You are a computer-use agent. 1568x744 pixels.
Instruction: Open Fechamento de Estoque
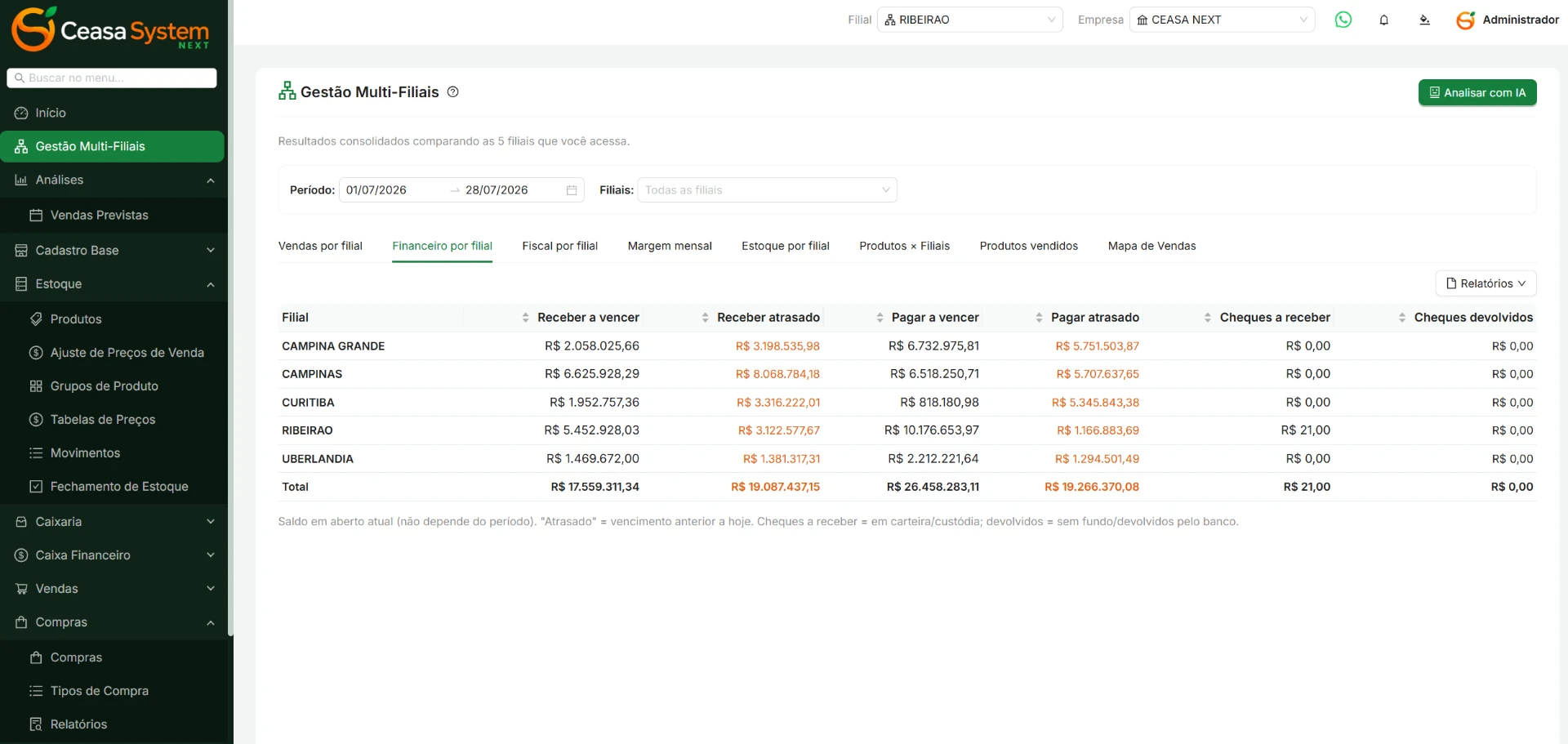point(113,486)
